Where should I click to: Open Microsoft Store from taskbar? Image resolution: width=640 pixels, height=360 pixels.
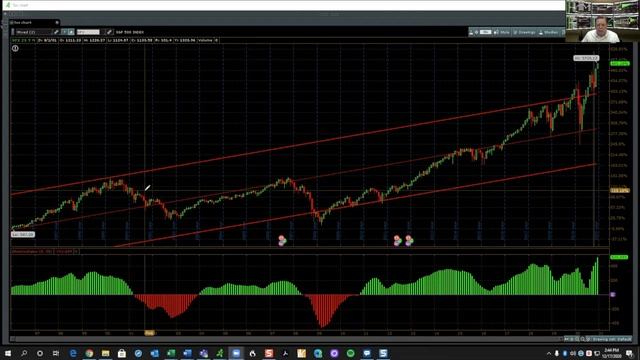click(122, 353)
